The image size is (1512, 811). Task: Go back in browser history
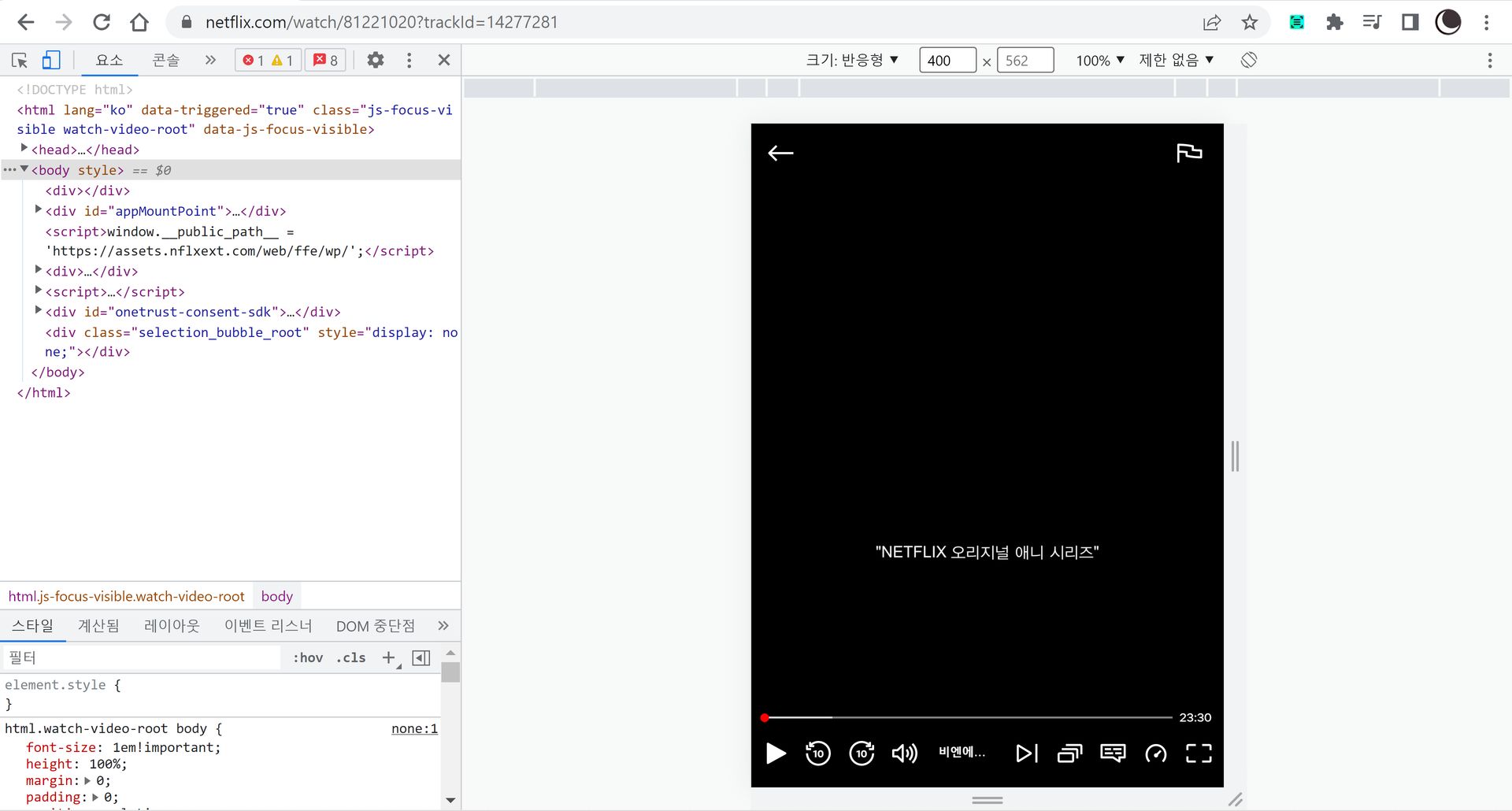click(26, 22)
